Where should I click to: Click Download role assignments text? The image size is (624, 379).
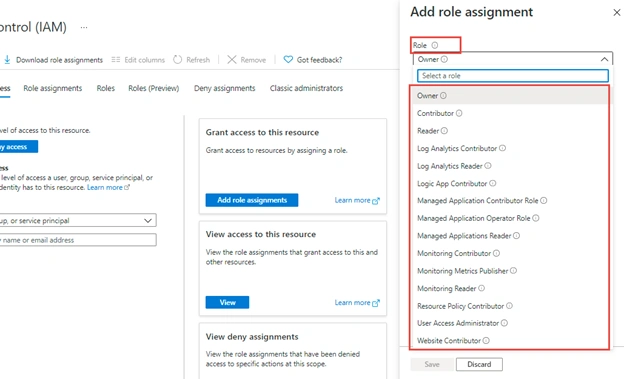click(x=59, y=60)
